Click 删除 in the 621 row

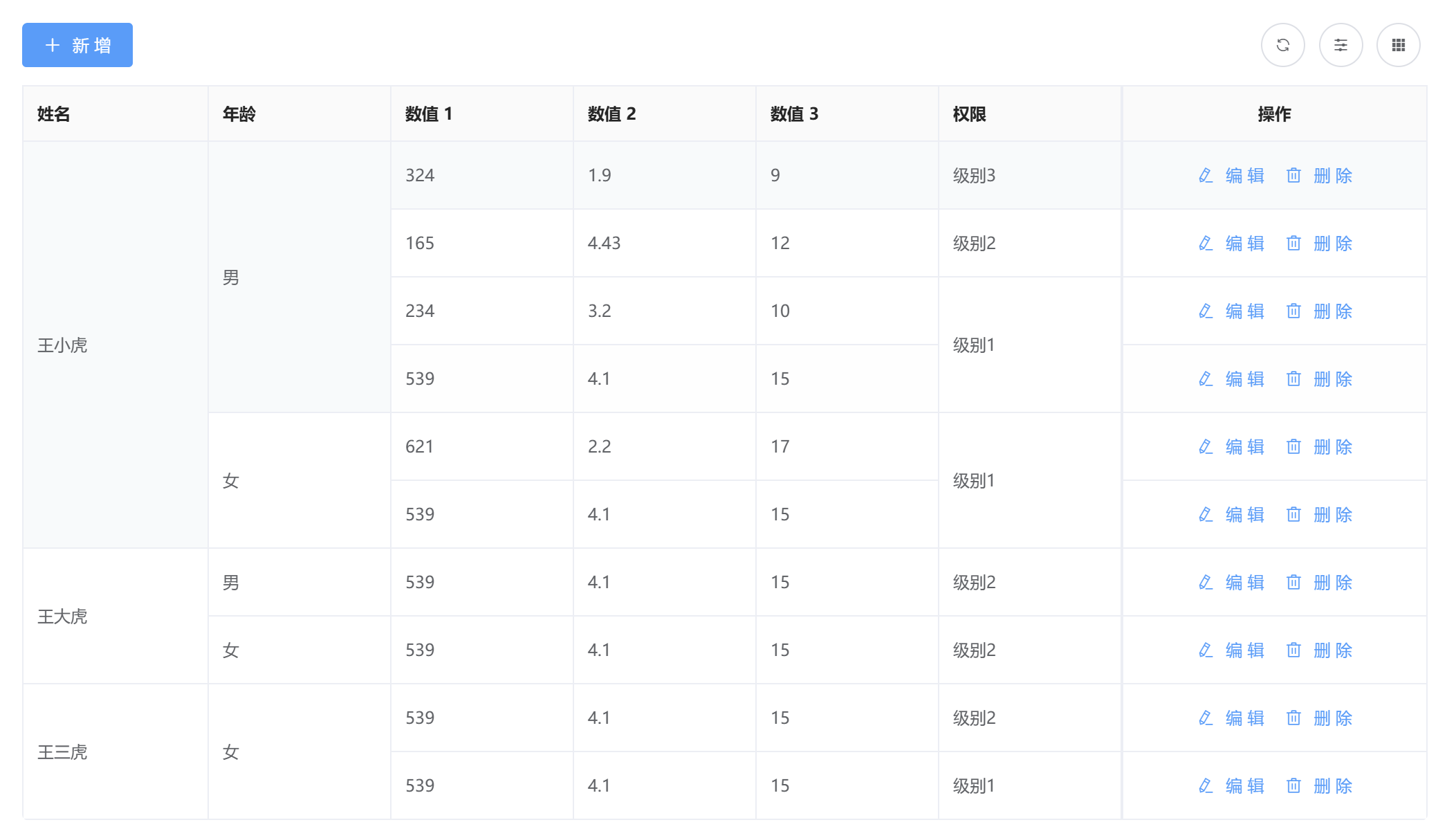(x=1332, y=447)
